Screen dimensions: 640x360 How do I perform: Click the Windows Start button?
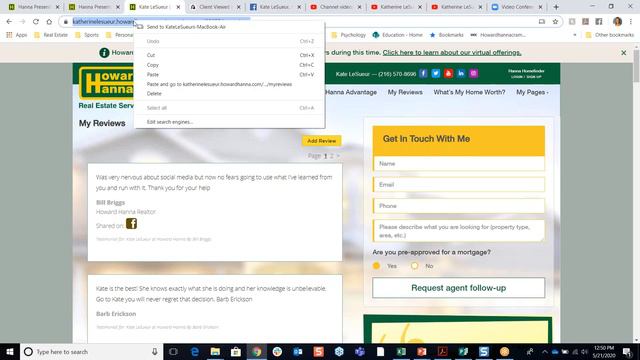(10, 351)
